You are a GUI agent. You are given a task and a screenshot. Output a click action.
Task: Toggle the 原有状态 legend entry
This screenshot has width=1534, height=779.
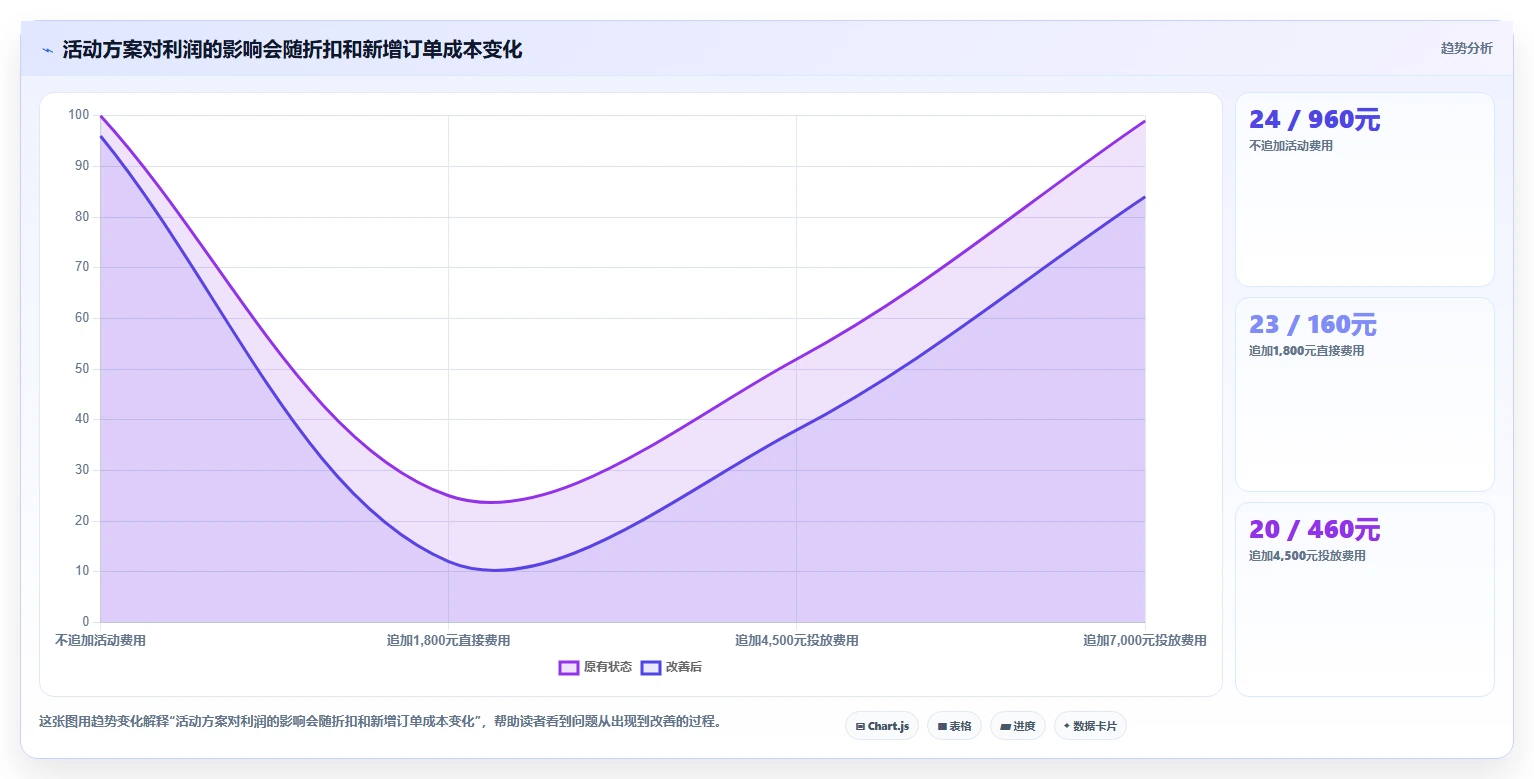595,667
